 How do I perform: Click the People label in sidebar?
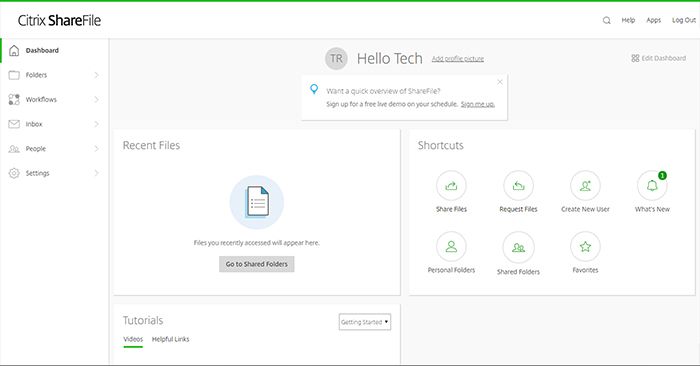(x=36, y=149)
